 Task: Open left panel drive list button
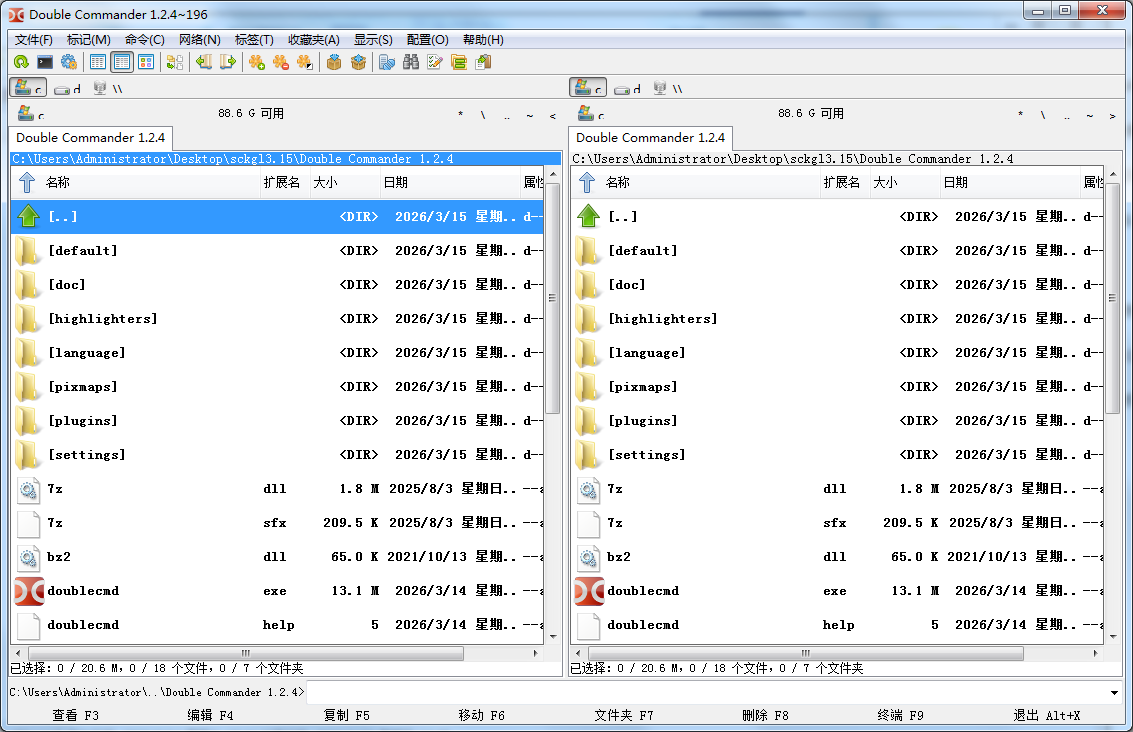27,114
